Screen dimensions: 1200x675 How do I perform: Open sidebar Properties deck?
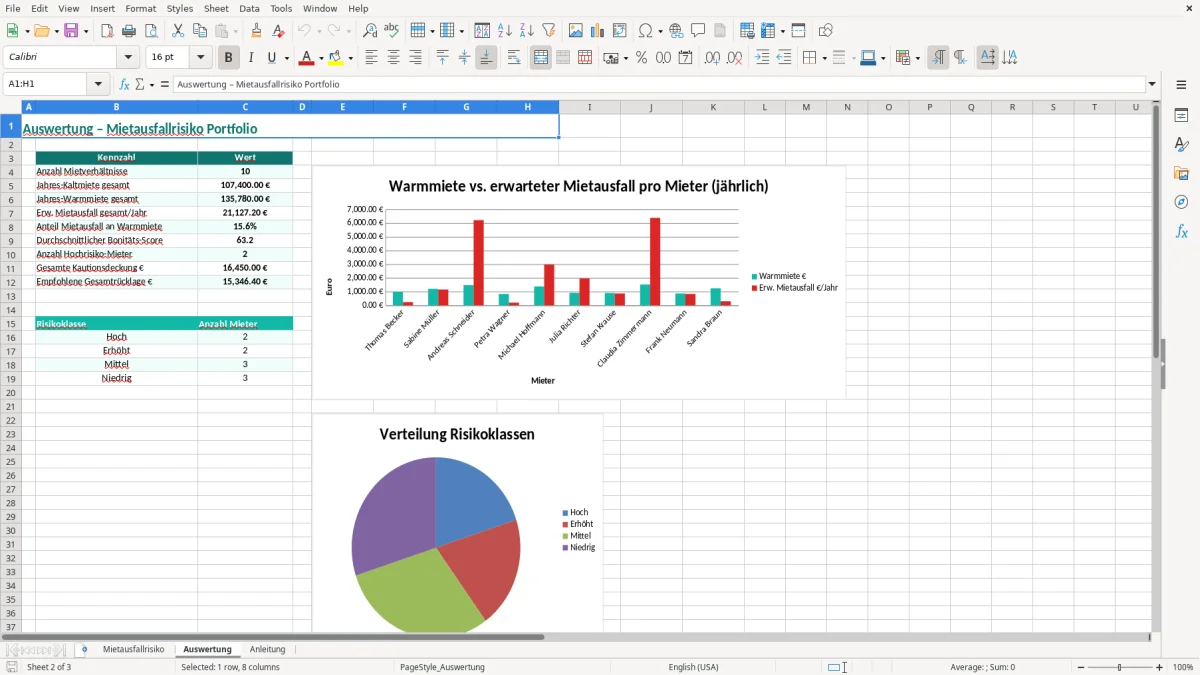tap(1181, 116)
